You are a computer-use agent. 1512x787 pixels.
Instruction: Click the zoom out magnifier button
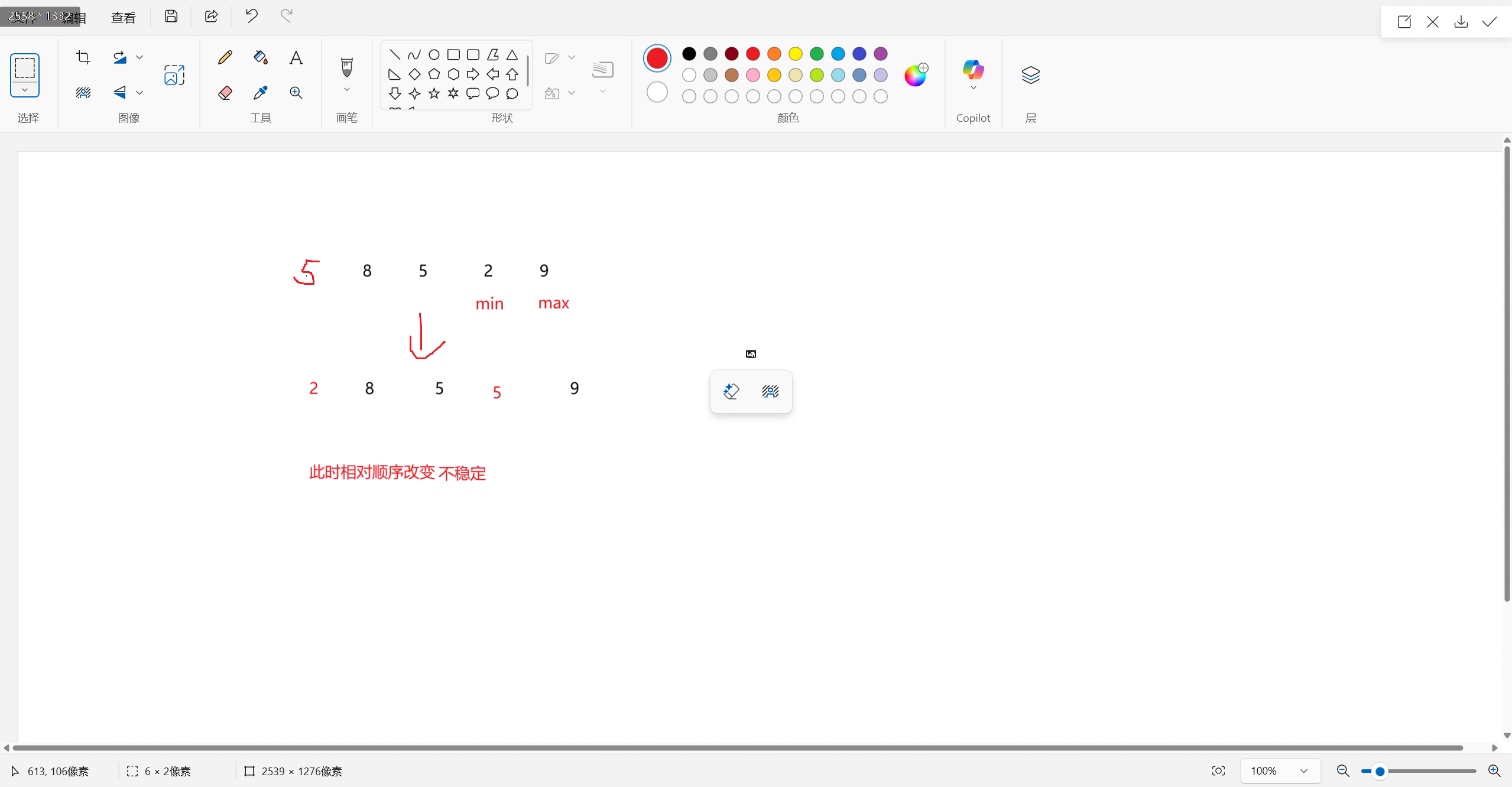coord(1342,770)
